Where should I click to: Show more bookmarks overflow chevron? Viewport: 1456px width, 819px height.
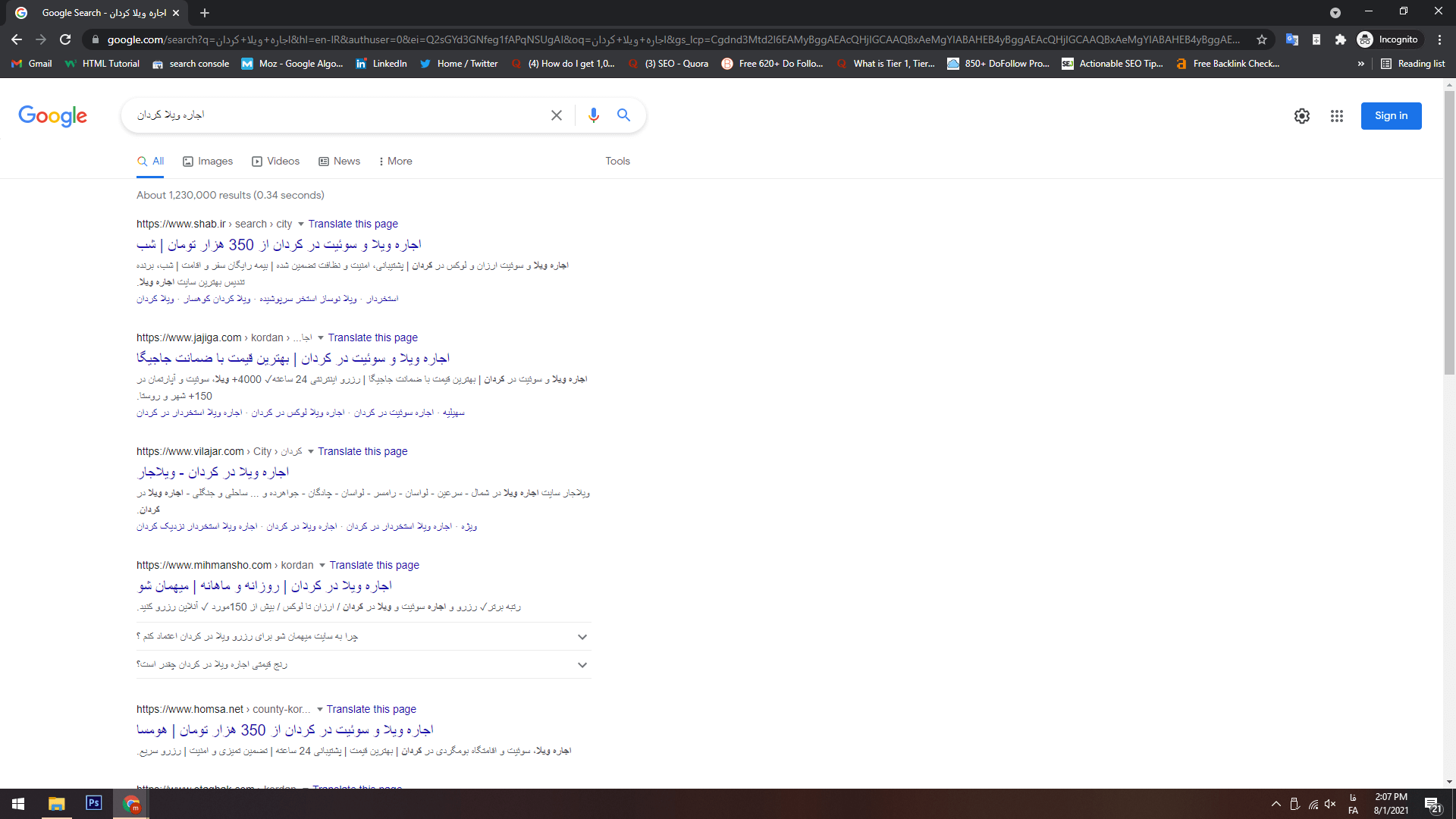[1361, 64]
